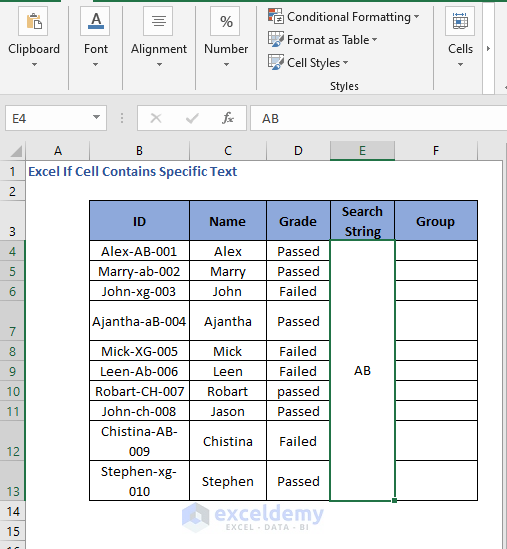Click the 'Group' header cell
The height and width of the screenshot is (549, 507).
click(x=436, y=221)
